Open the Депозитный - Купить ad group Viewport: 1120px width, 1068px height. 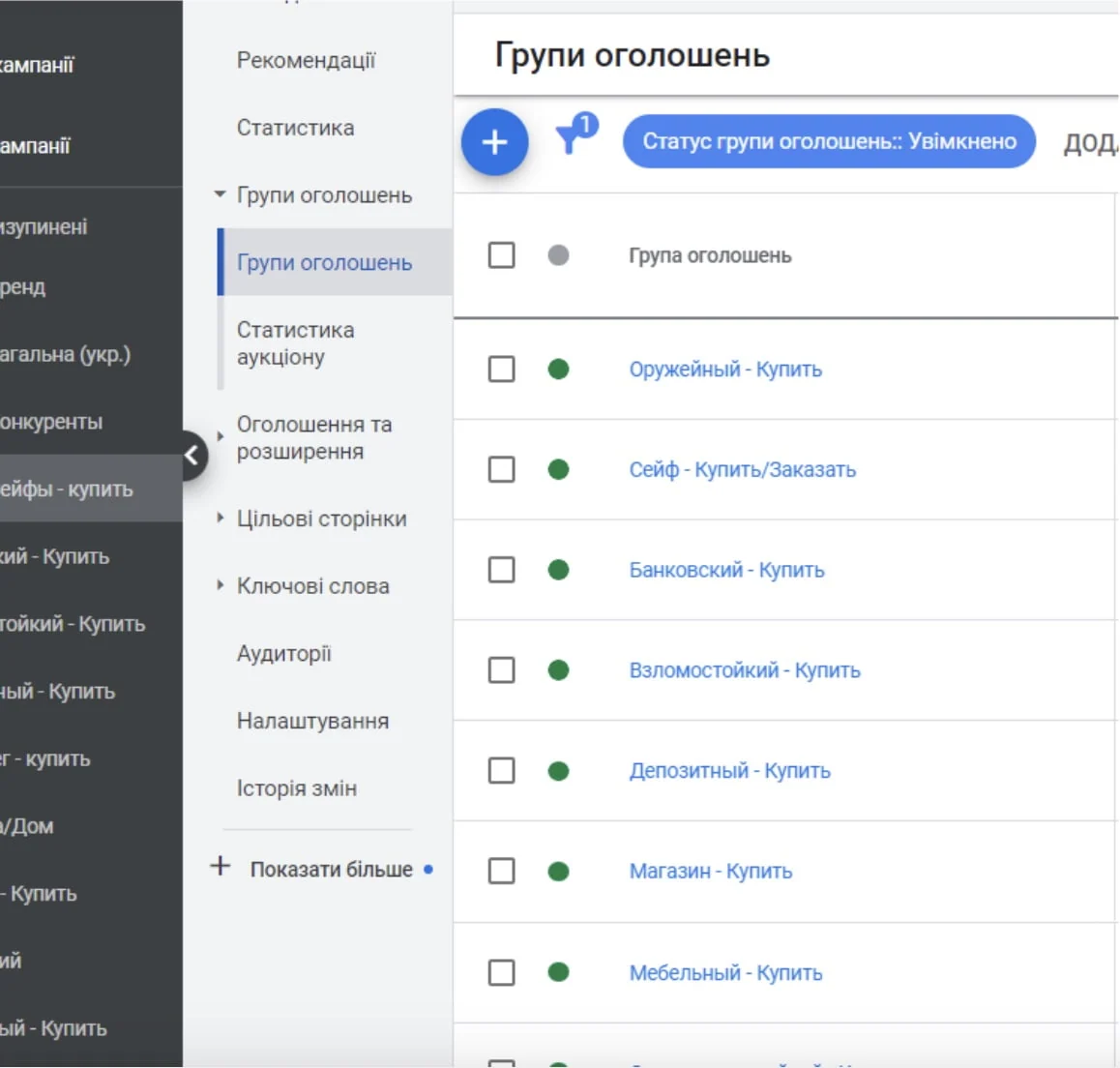coord(729,771)
